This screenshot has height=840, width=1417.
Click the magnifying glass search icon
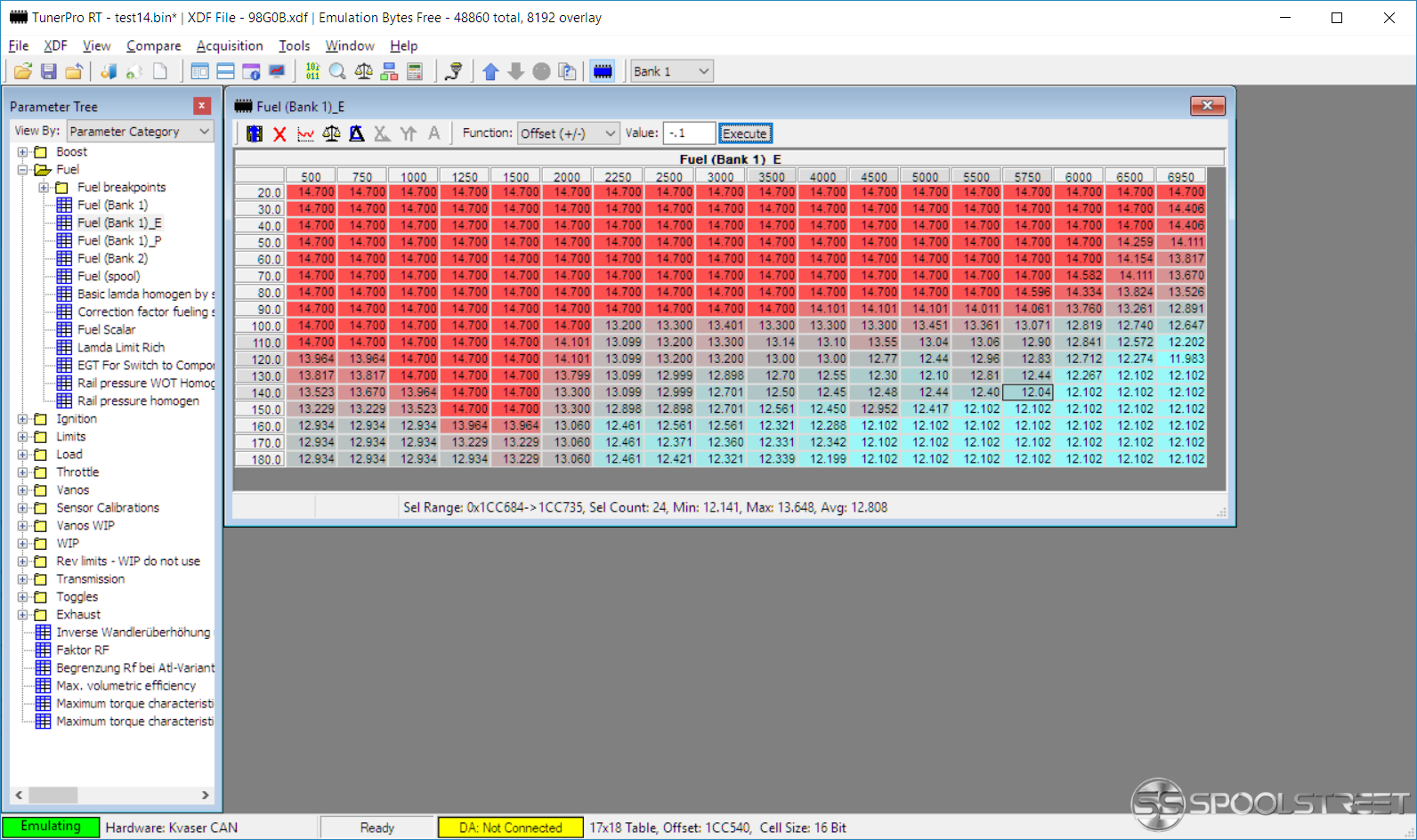[337, 71]
